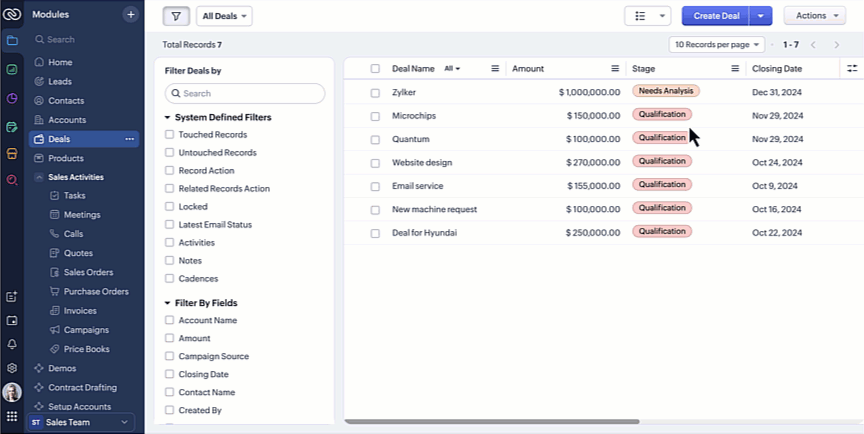864x434 pixels.
Task: Open the All Deals view dropdown
Action: click(224, 16)
